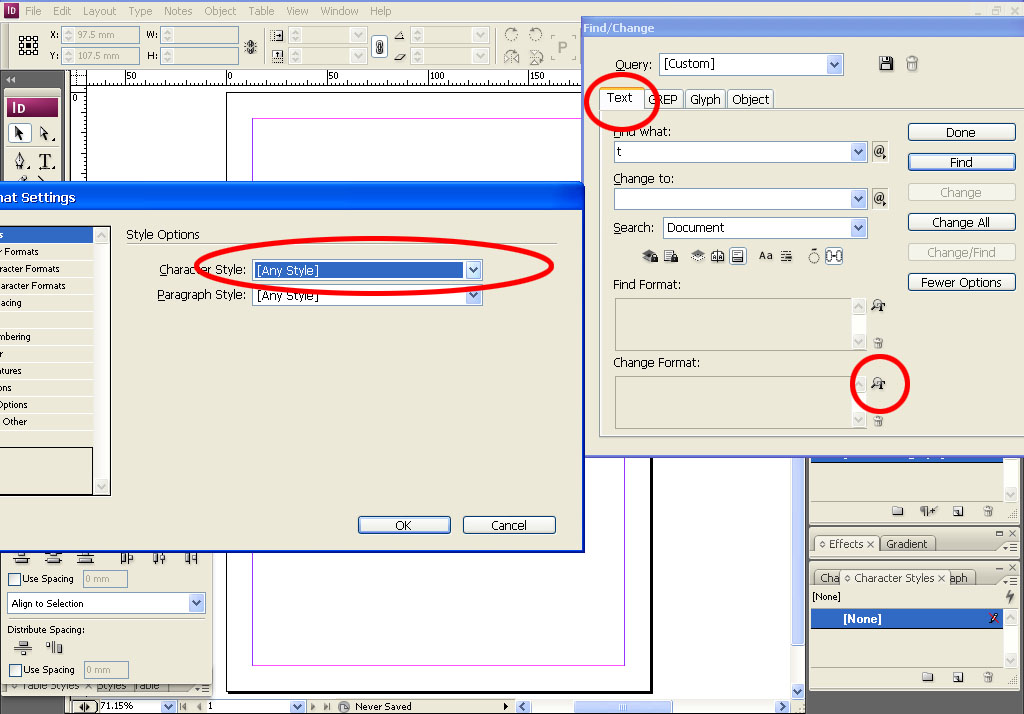Switch to the Glyph tab

(705, 99)
